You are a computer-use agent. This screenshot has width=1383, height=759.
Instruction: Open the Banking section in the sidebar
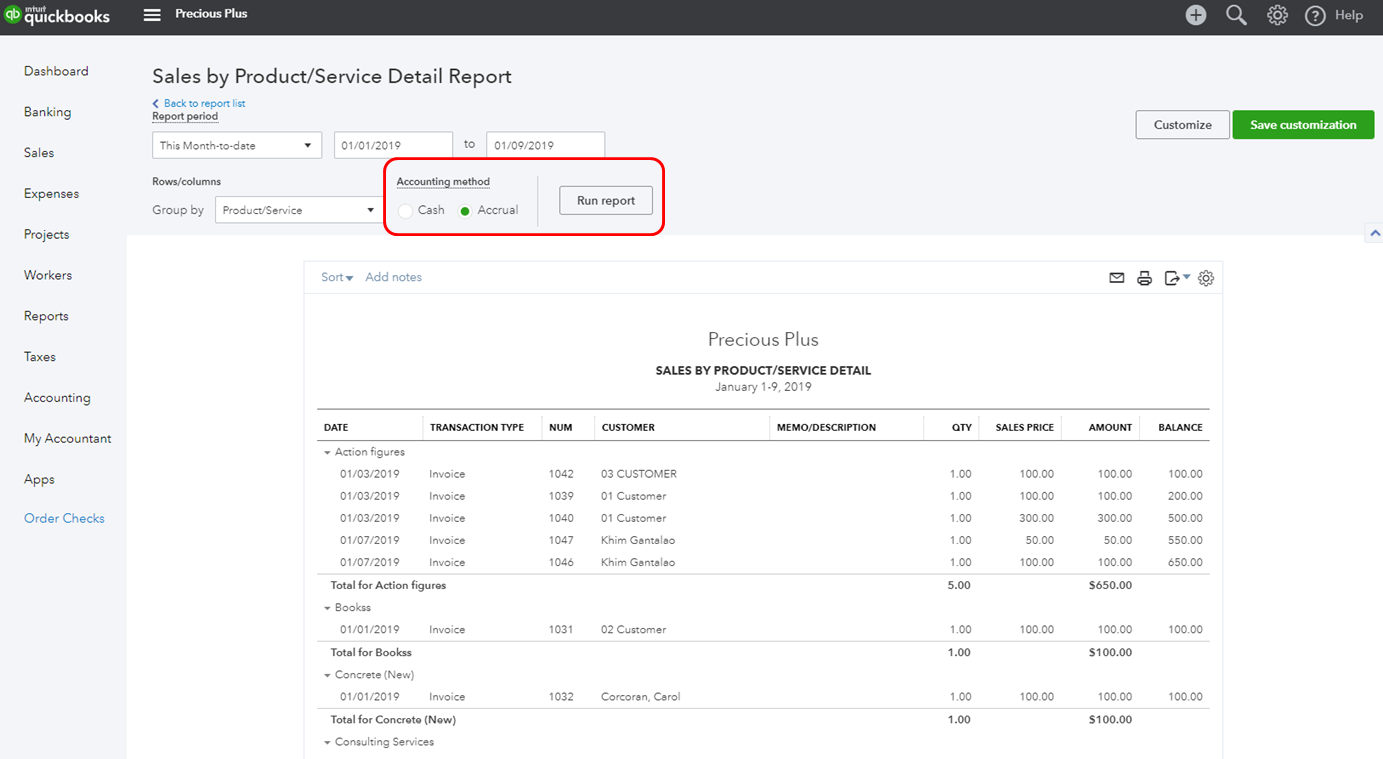click(48, 111)
